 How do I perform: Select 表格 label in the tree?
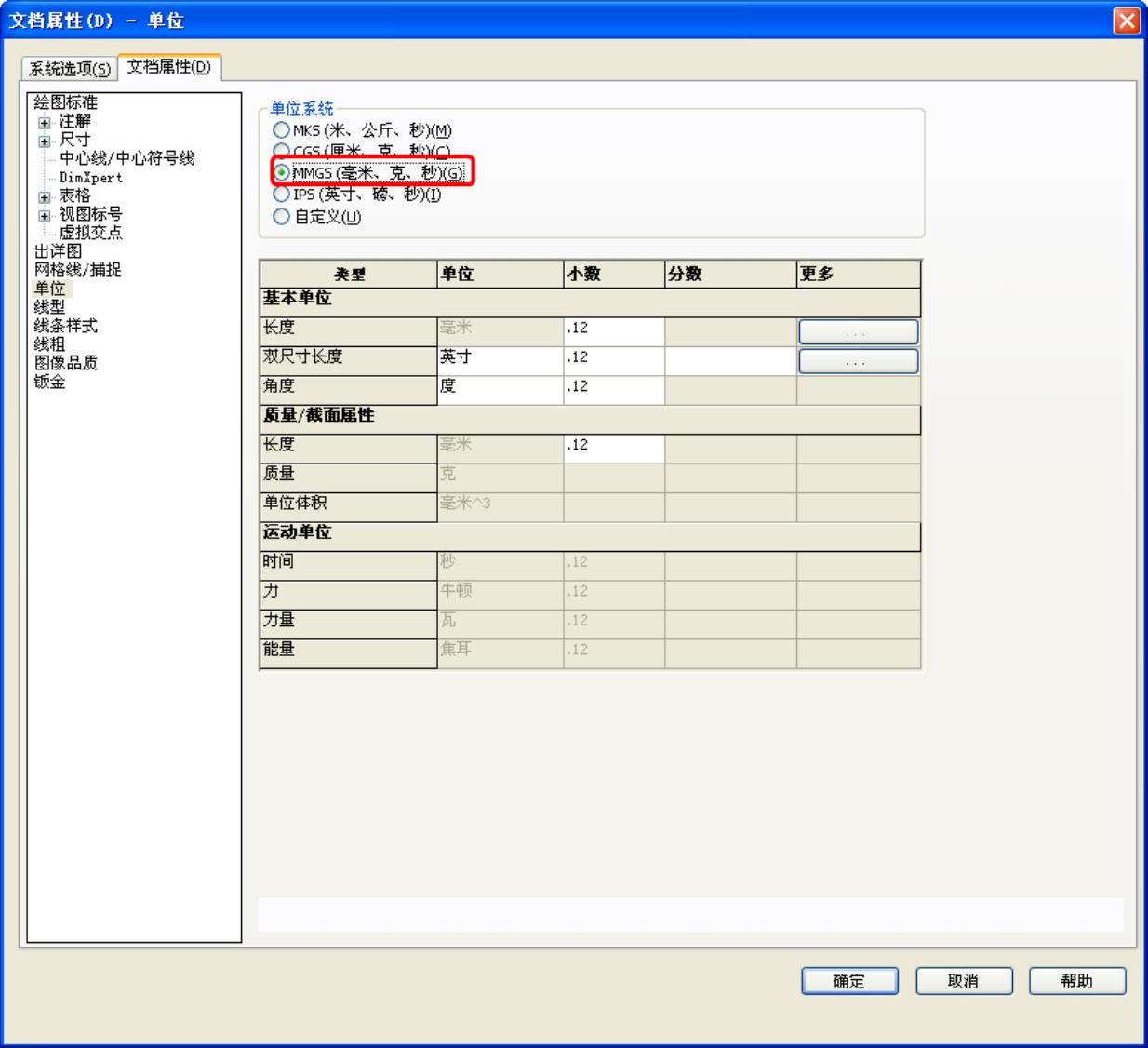74,195
